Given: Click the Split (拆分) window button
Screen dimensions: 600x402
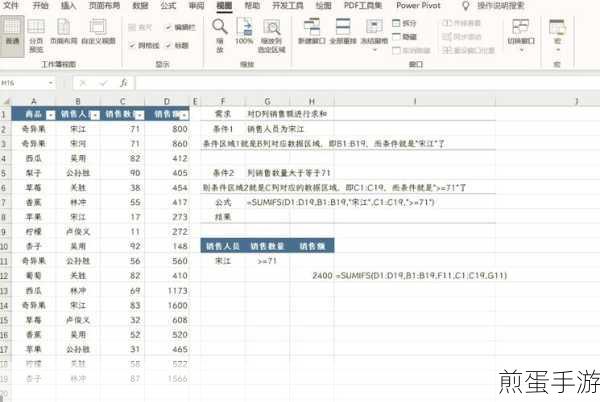Looking at the screenshot, I should click(x=404, y=23).
